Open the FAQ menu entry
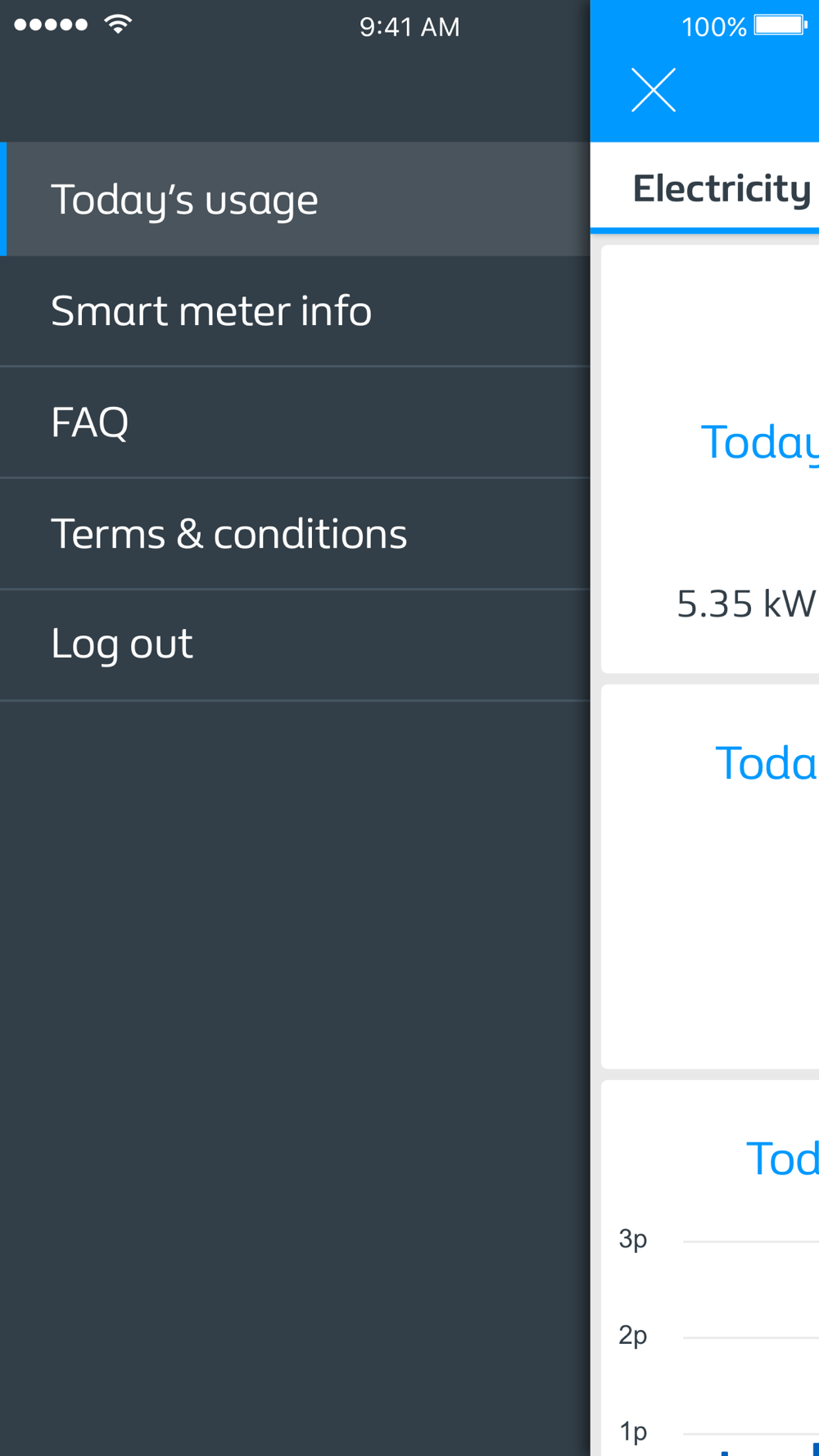This screenshot has height=1456, width=819. click(295, 423)
